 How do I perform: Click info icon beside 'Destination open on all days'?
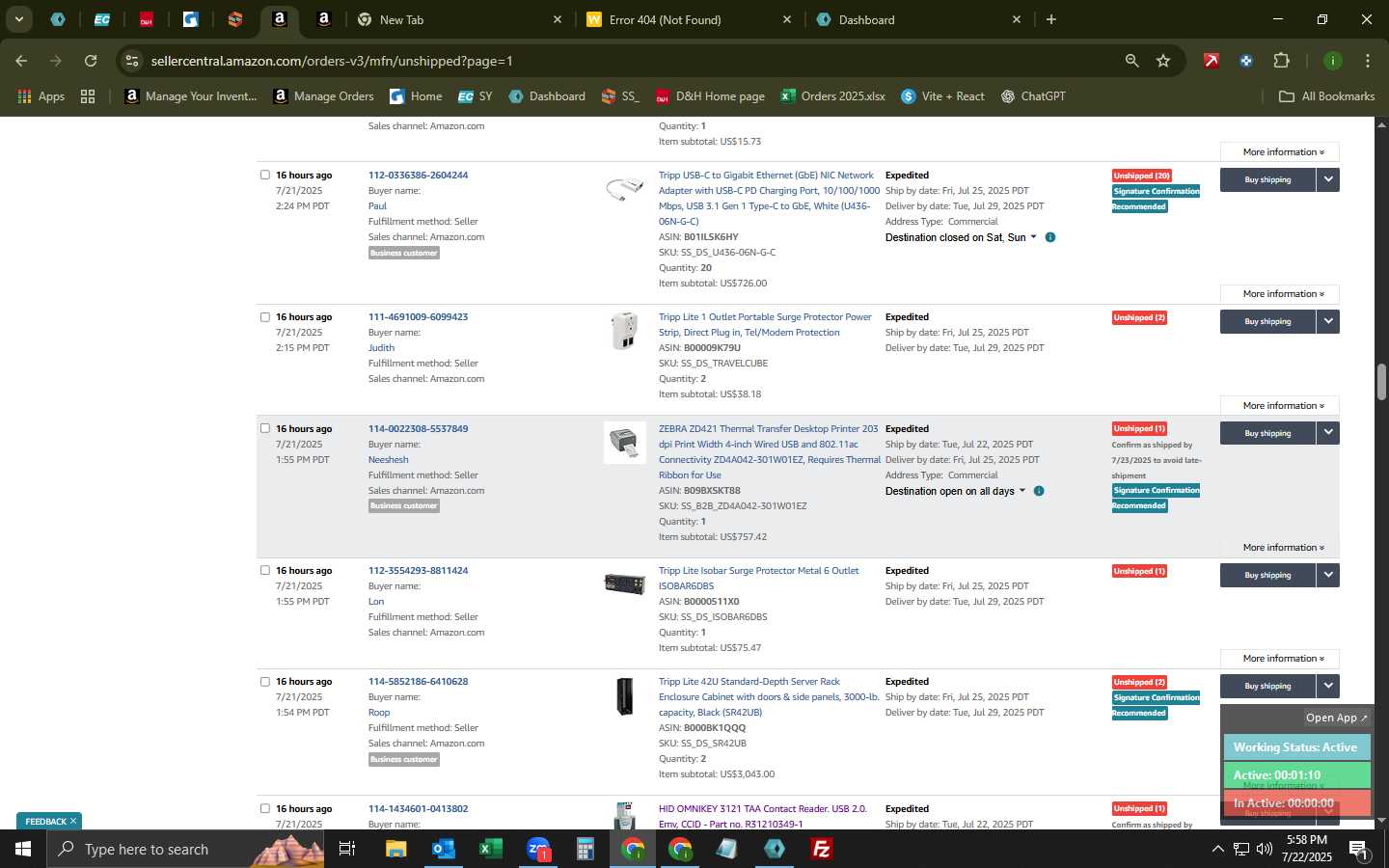pyautogui.click(x=1039, y=491)
